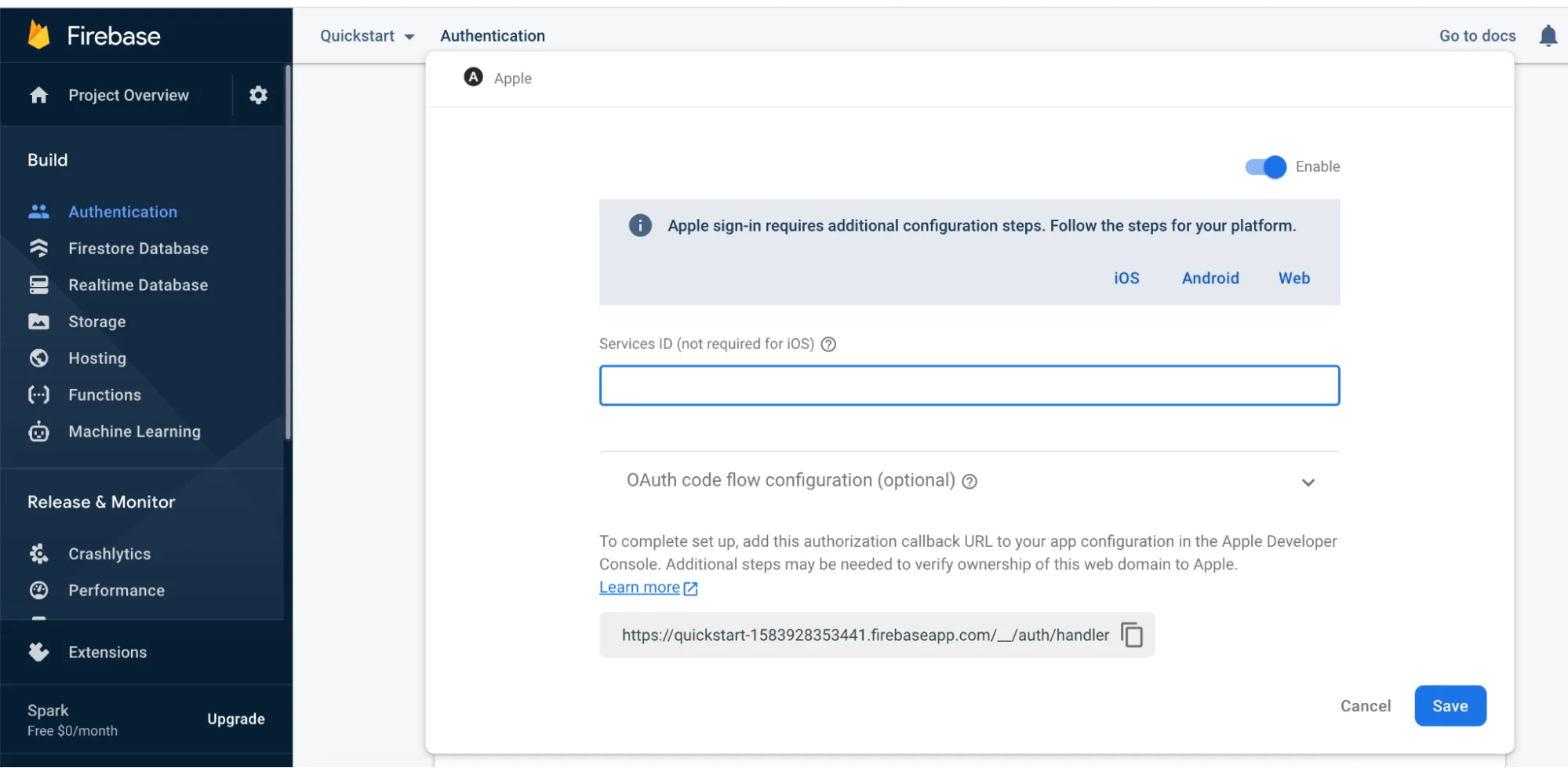Select the callback URL text
The image size is (1568, 768).
click(x=865, y=635)
